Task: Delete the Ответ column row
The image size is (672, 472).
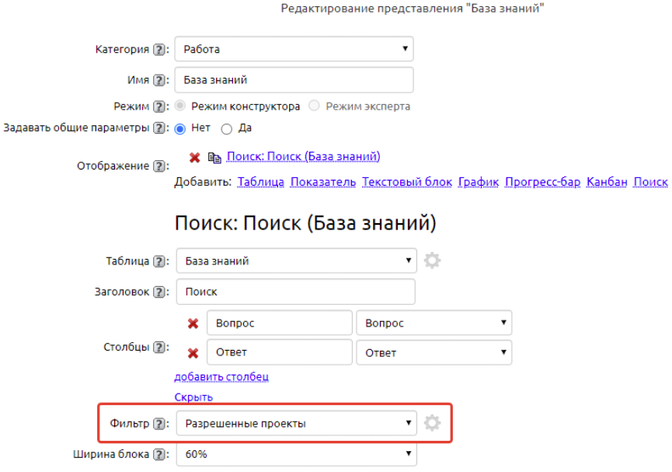Action: tap(193, 353)
